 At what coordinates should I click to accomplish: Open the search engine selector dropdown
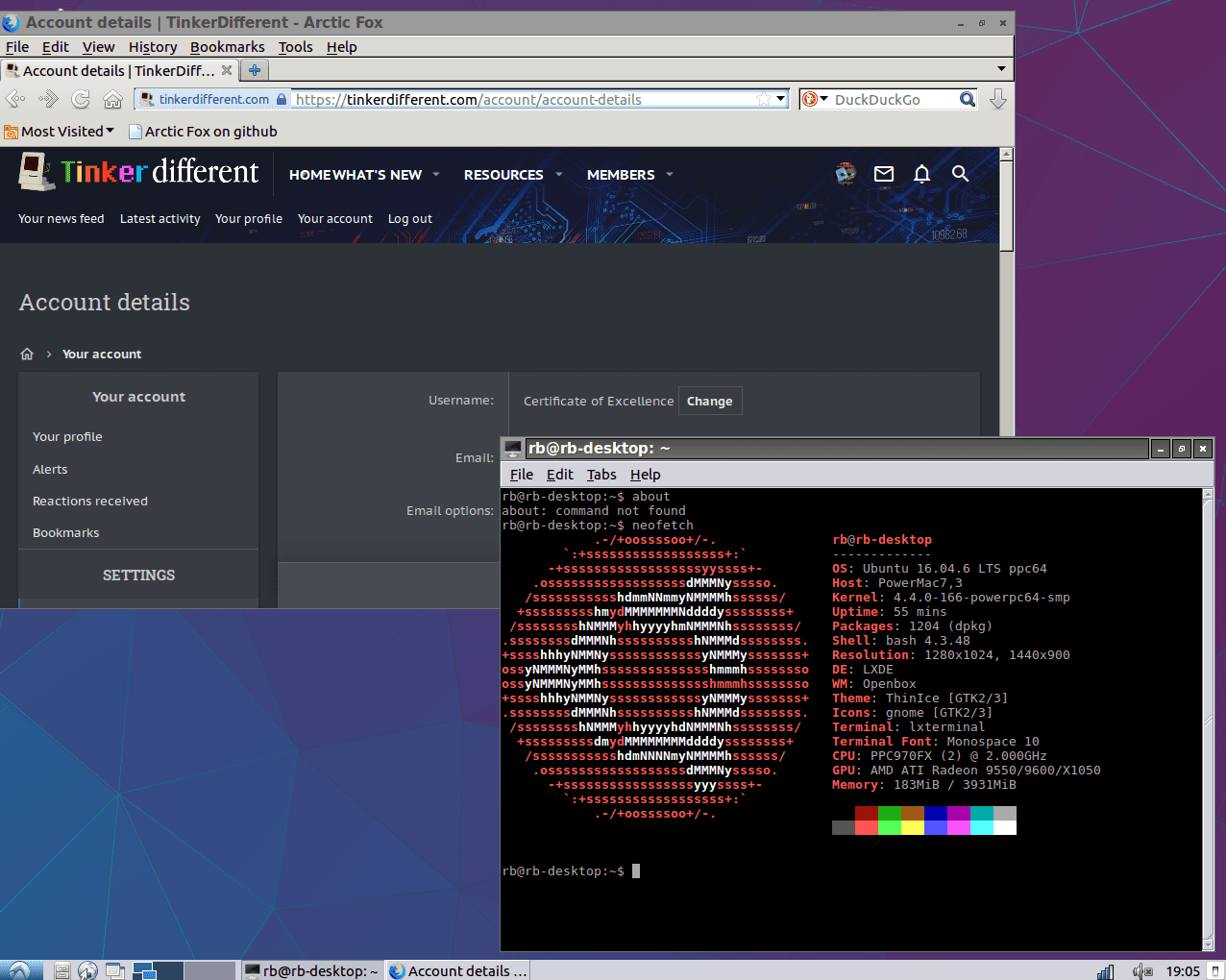tap(816, 99)
